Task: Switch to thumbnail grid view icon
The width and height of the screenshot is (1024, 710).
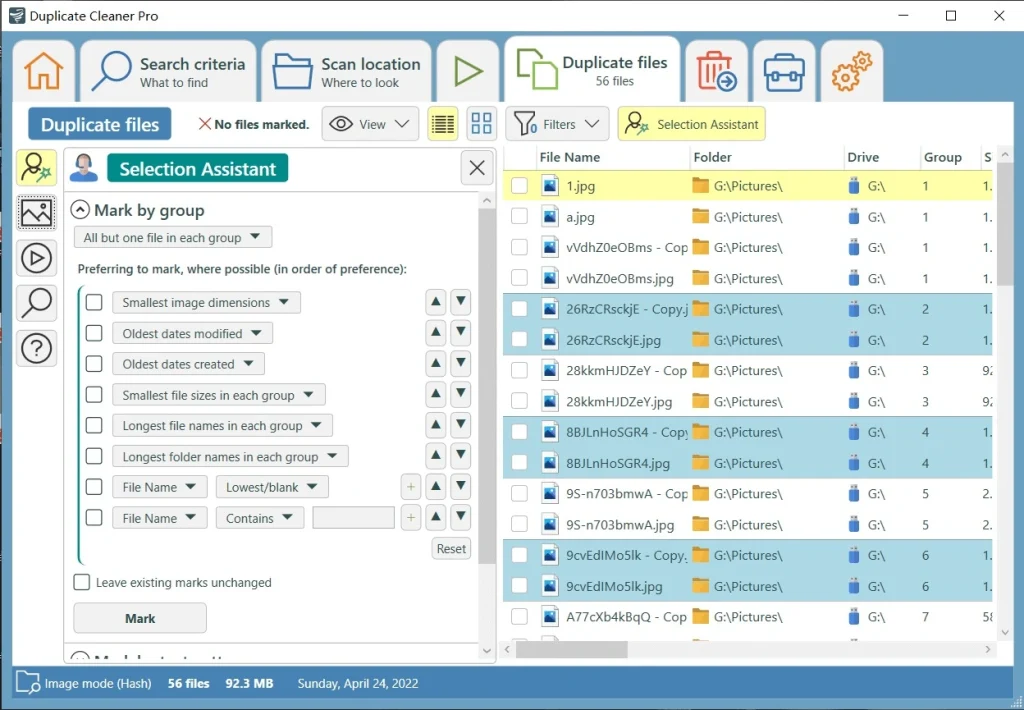Action: point(481,123)
